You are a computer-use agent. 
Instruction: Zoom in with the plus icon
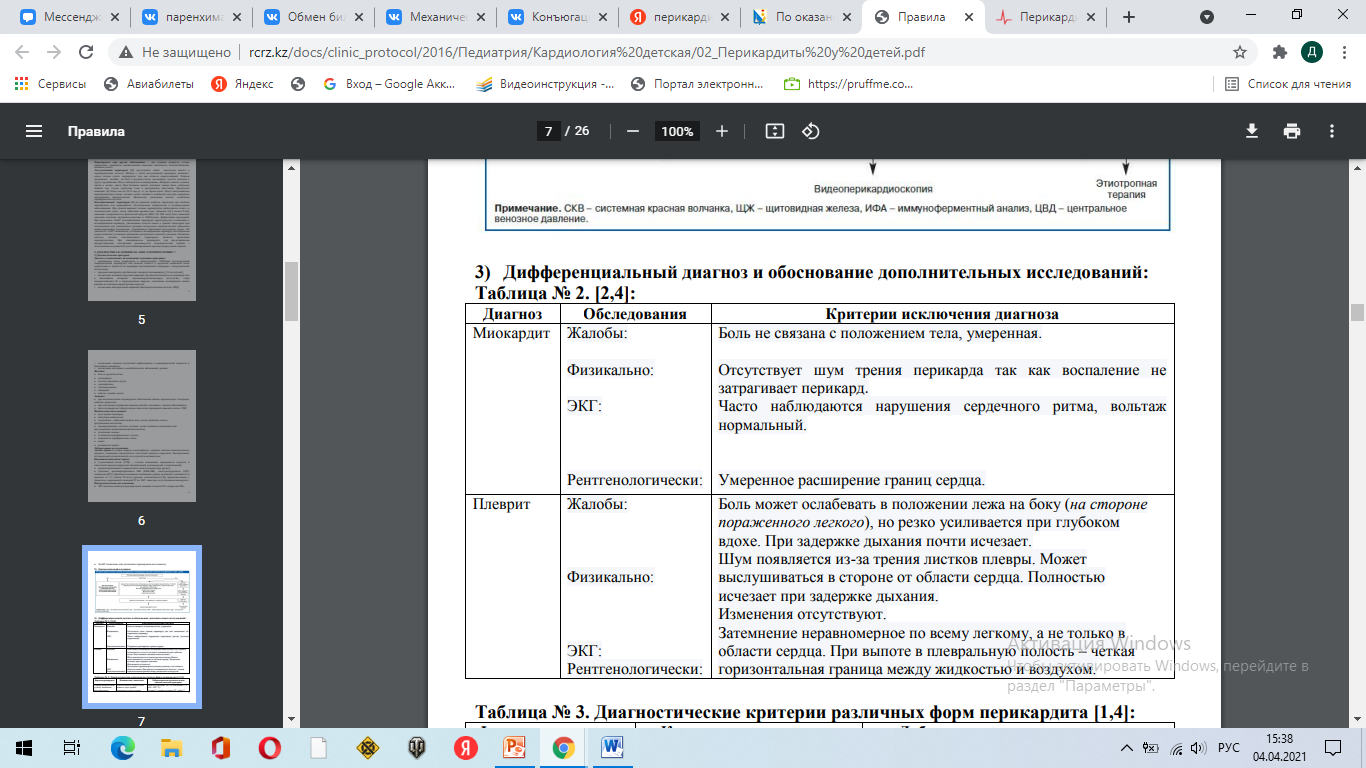click(722, 131)
